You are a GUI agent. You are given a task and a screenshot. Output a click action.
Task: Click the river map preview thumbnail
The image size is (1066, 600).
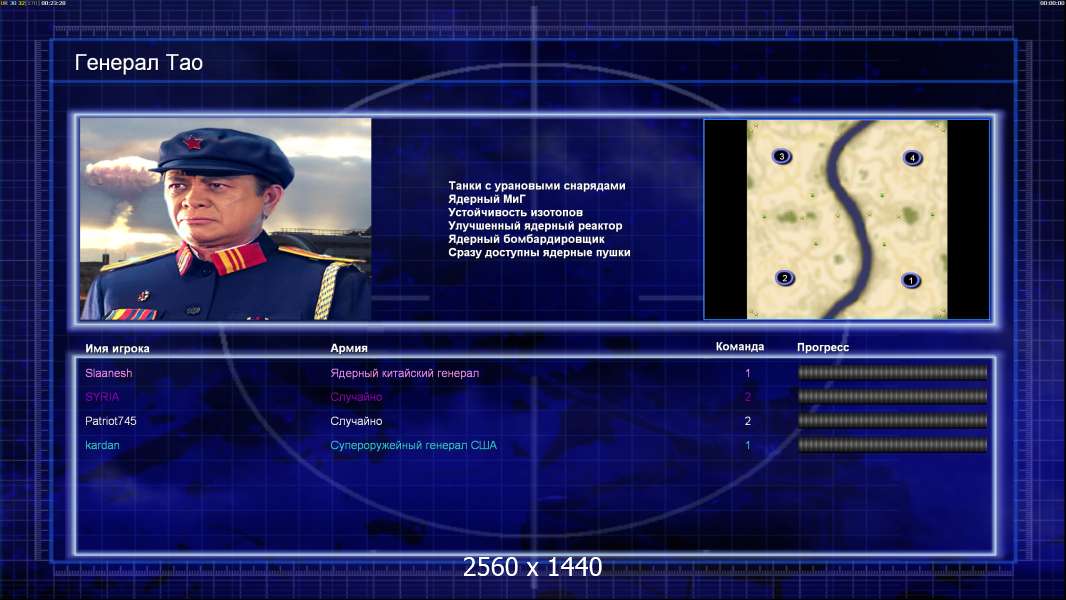(x=846, y=219)
